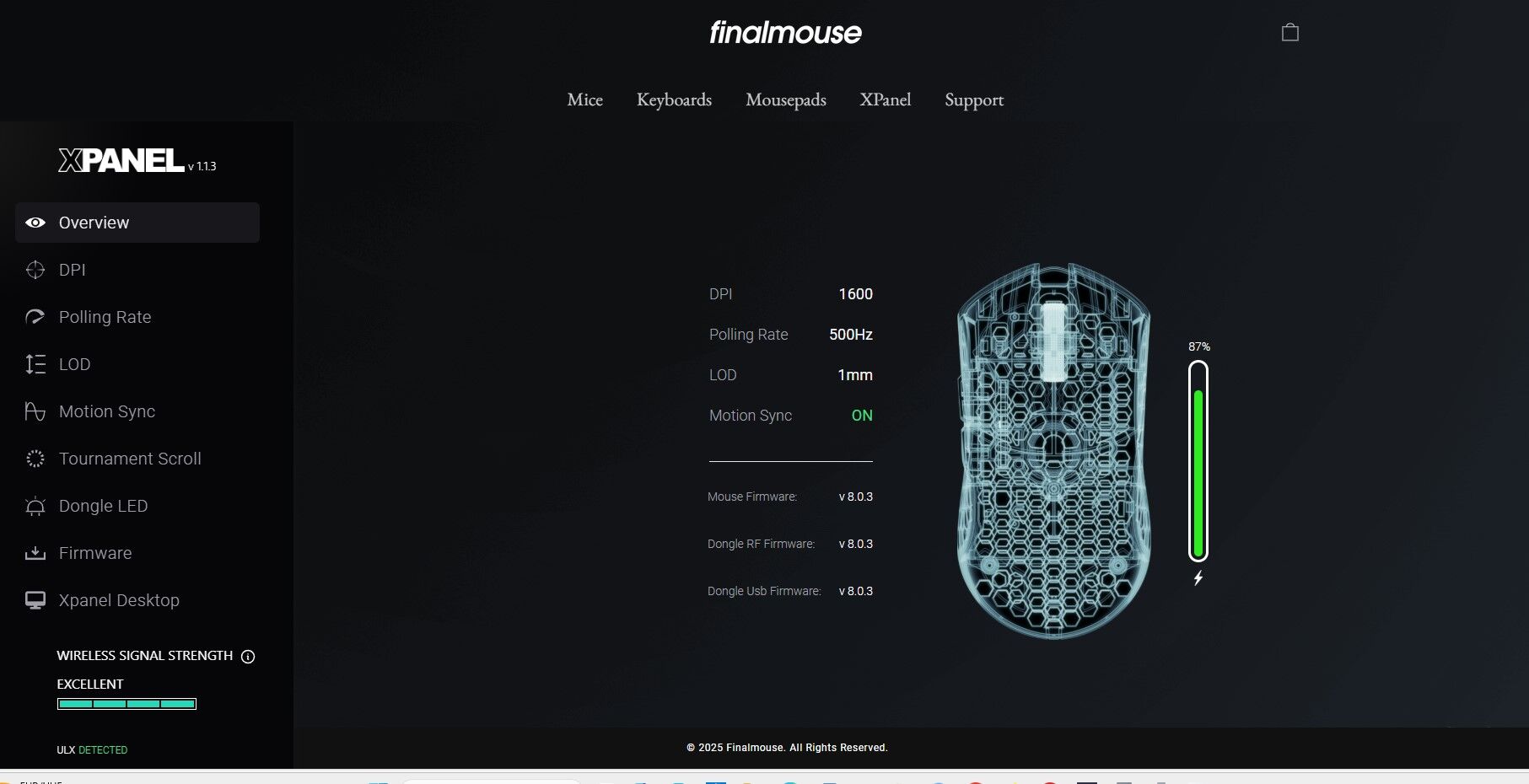Select XPanel in top navigation
Screen dimensions: 1529x784
click(886, 99)
